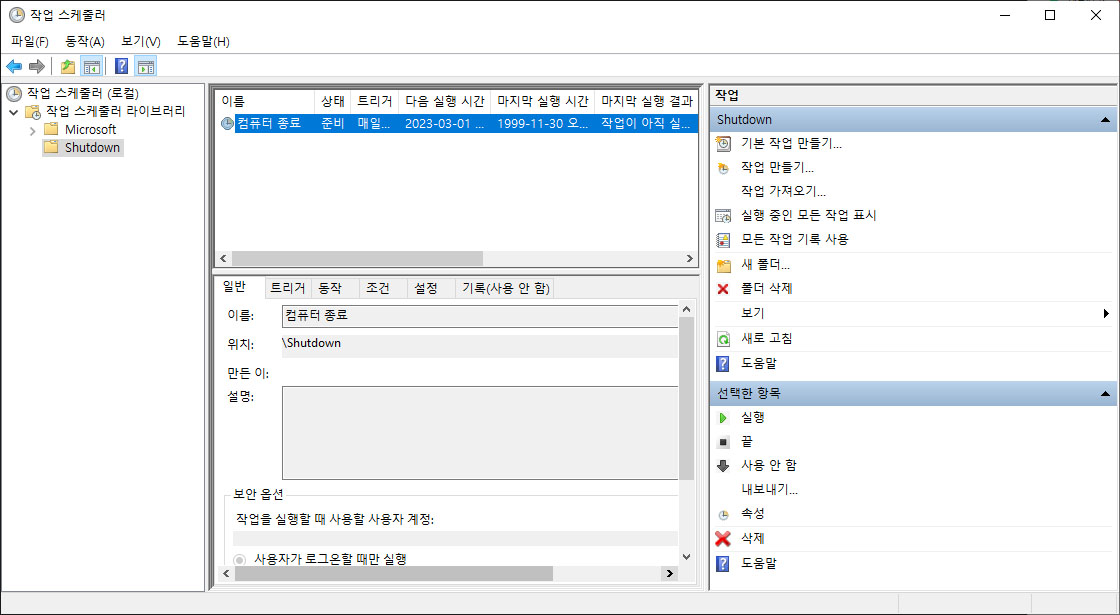Click the 실행 중인 모든 작업 표시 icon
The height and width of the screenshot is (615, 1120).
(x=724, y=215)
